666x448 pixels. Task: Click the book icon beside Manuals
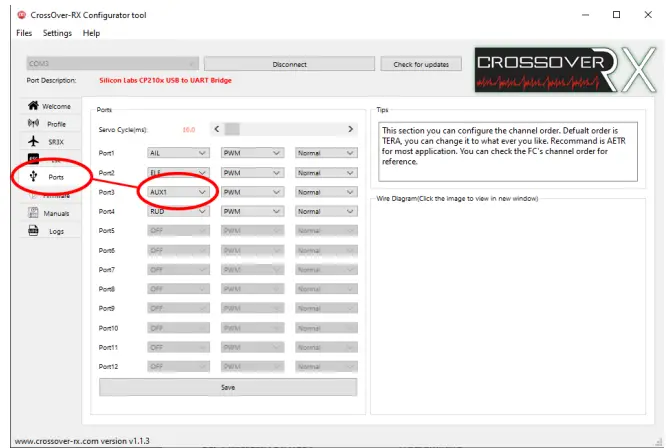click(x=33, y=212)
